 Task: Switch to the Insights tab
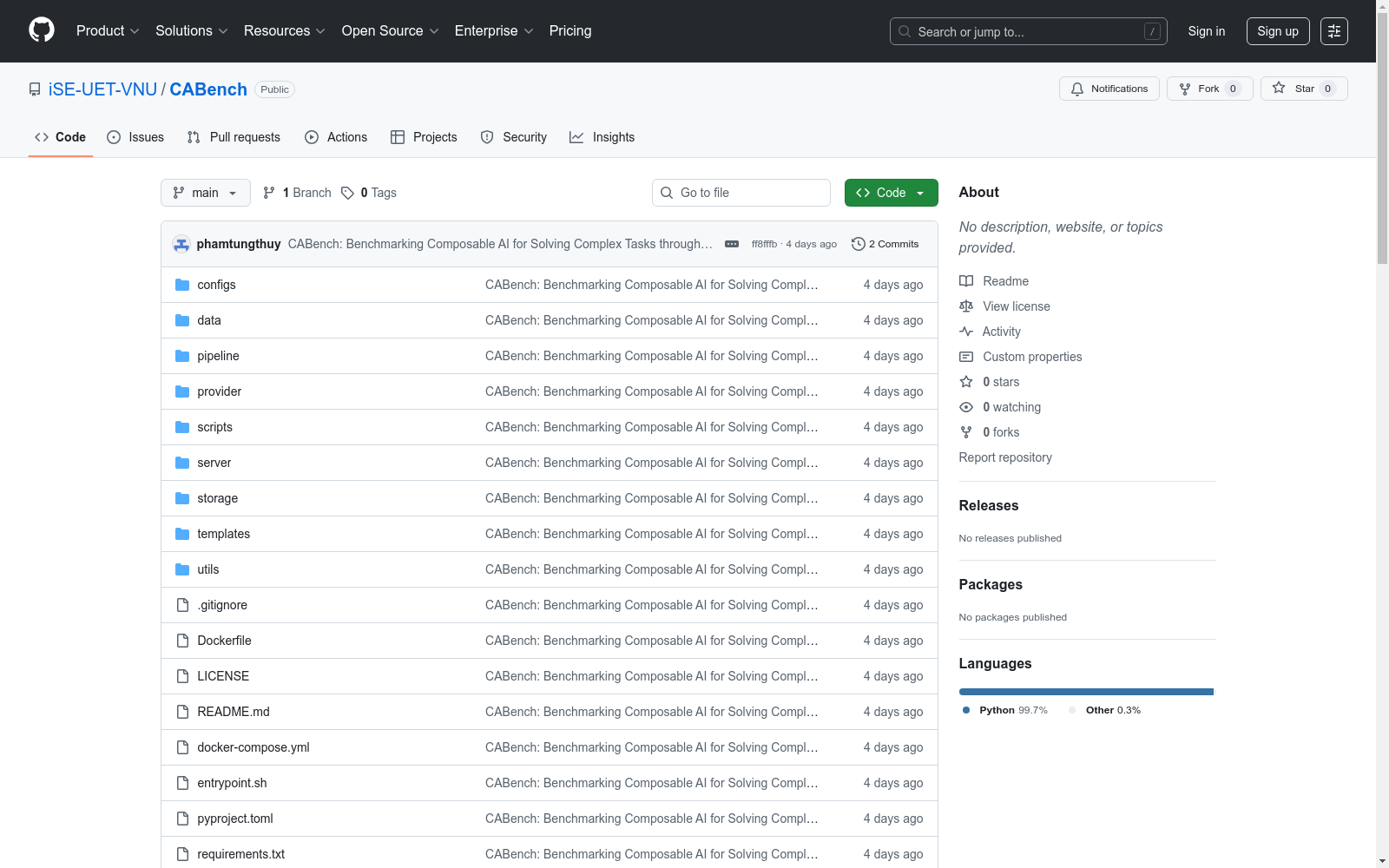pos(602,137)
